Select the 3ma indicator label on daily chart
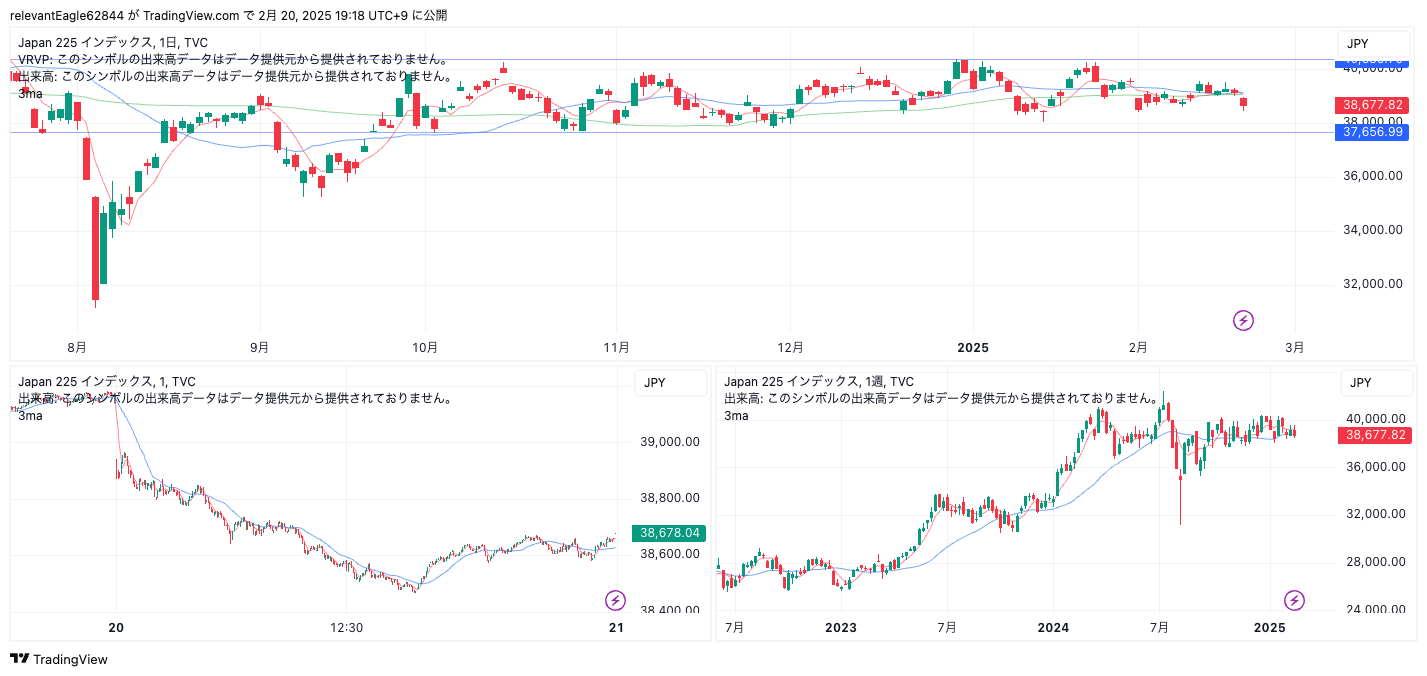The image size is (1427, 676). tap(30, 93)
